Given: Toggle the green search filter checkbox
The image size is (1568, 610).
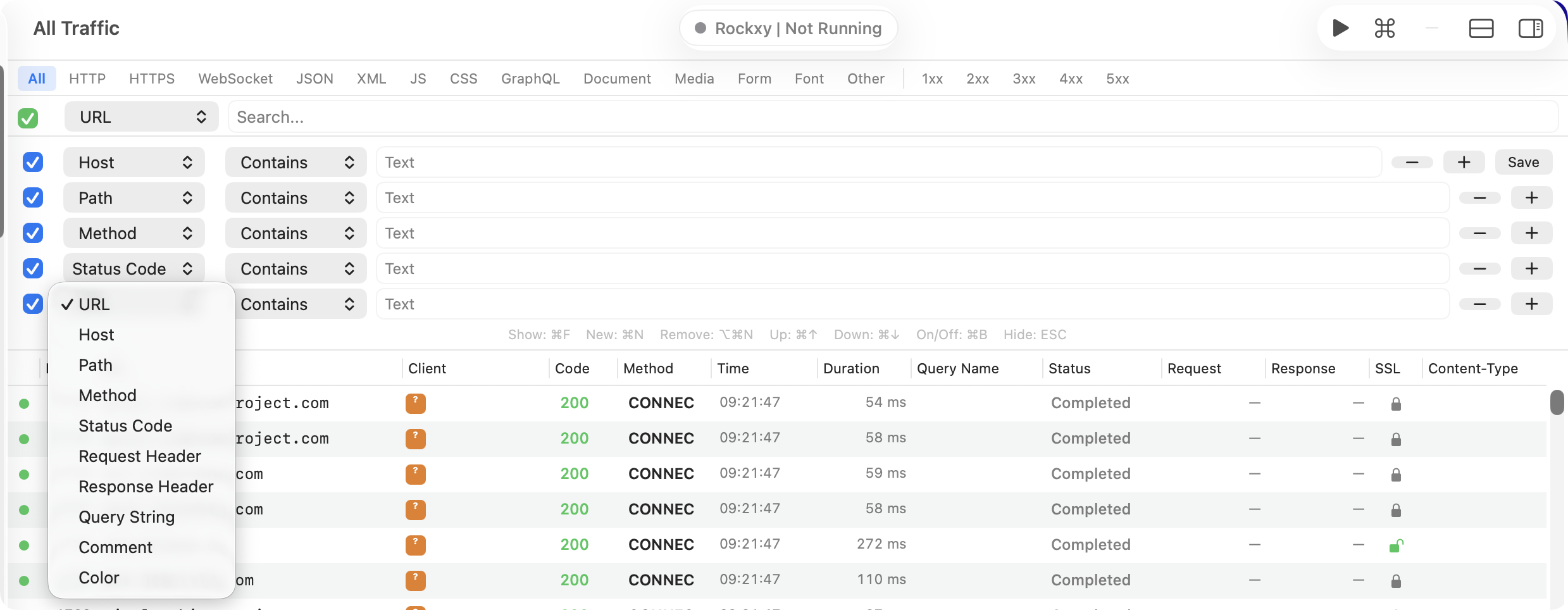Looking at the screenshot, I should [x=28, y=118].
